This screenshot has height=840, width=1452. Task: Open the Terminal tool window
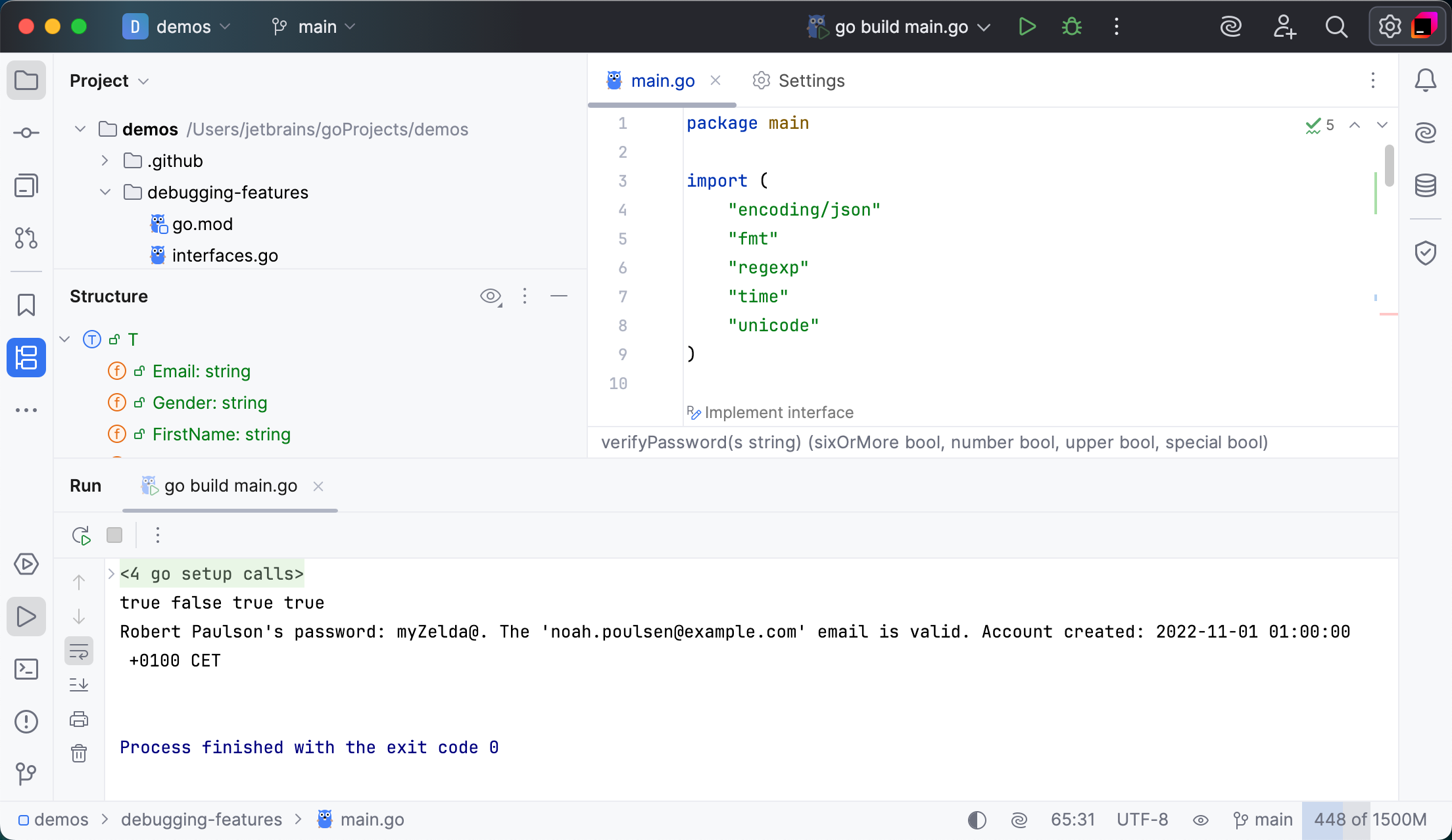point(26,669)
